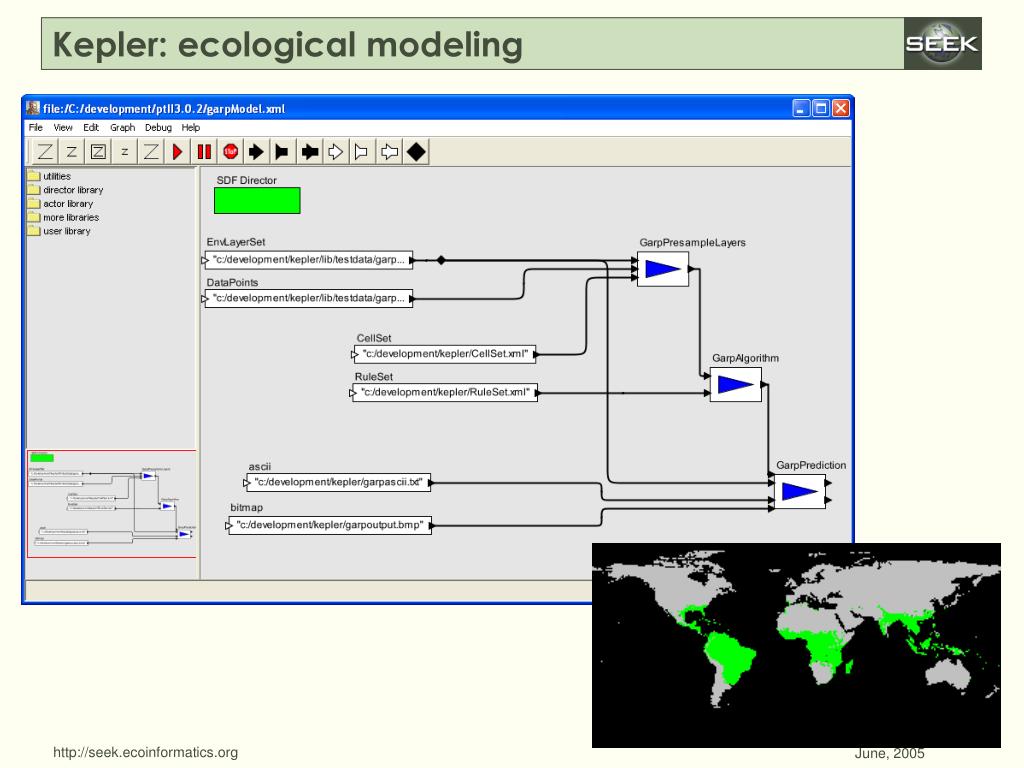Open the seek.ecoinformatics.org link
1024x768 pixels.
tap(146, 752)
